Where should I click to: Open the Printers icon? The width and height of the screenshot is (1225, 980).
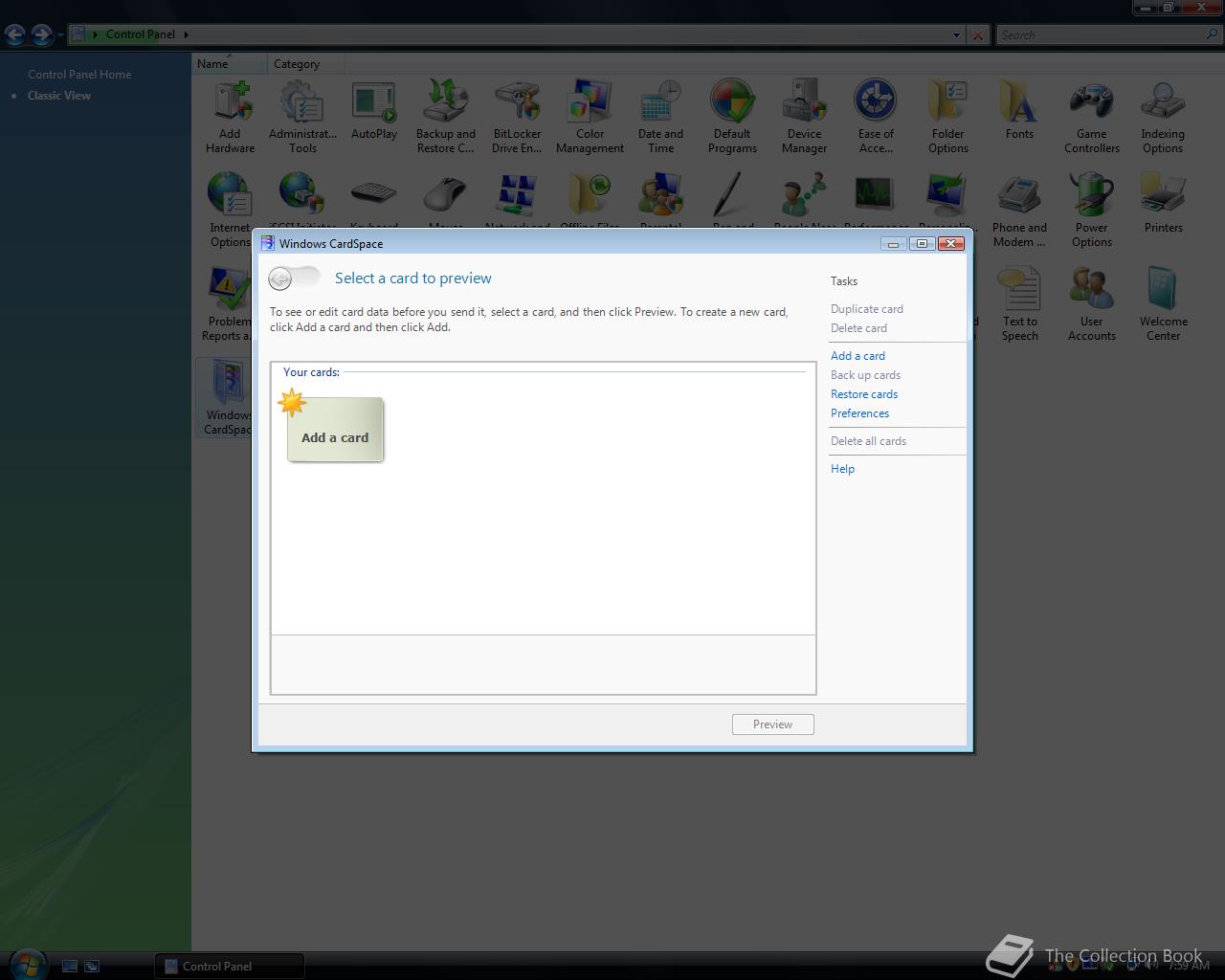click(1163, 203)
